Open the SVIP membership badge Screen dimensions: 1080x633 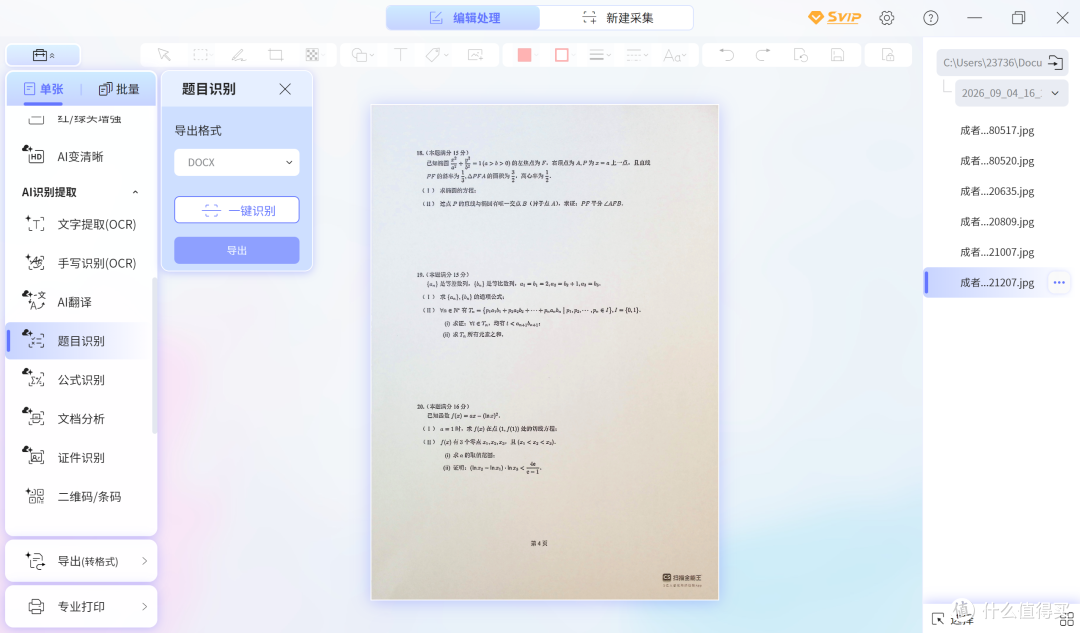834,18
